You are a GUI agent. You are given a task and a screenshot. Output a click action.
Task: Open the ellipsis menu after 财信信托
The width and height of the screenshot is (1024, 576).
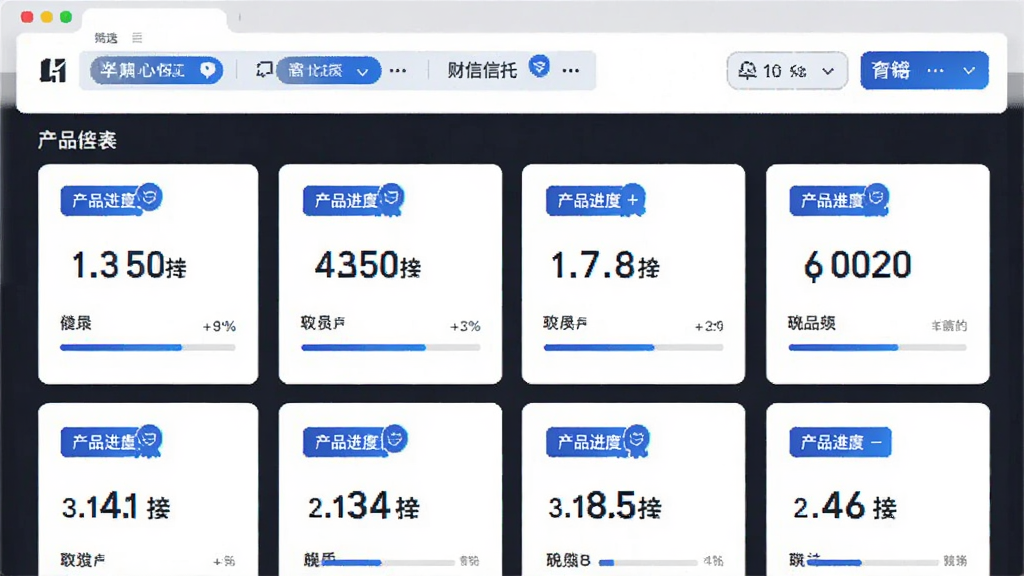(571, 71)
